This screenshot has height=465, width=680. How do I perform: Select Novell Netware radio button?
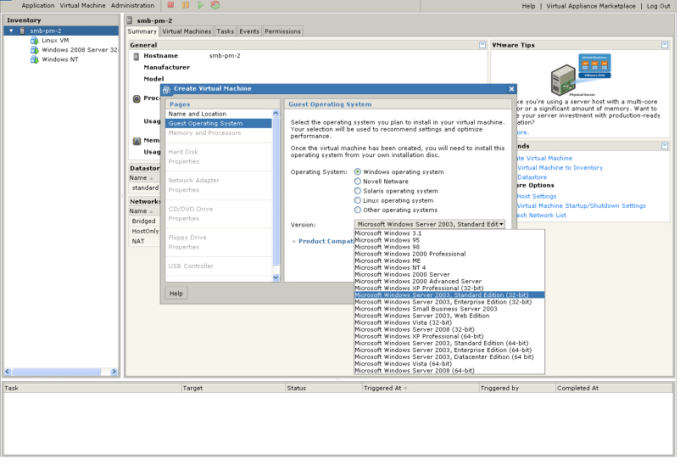point(357,181)
